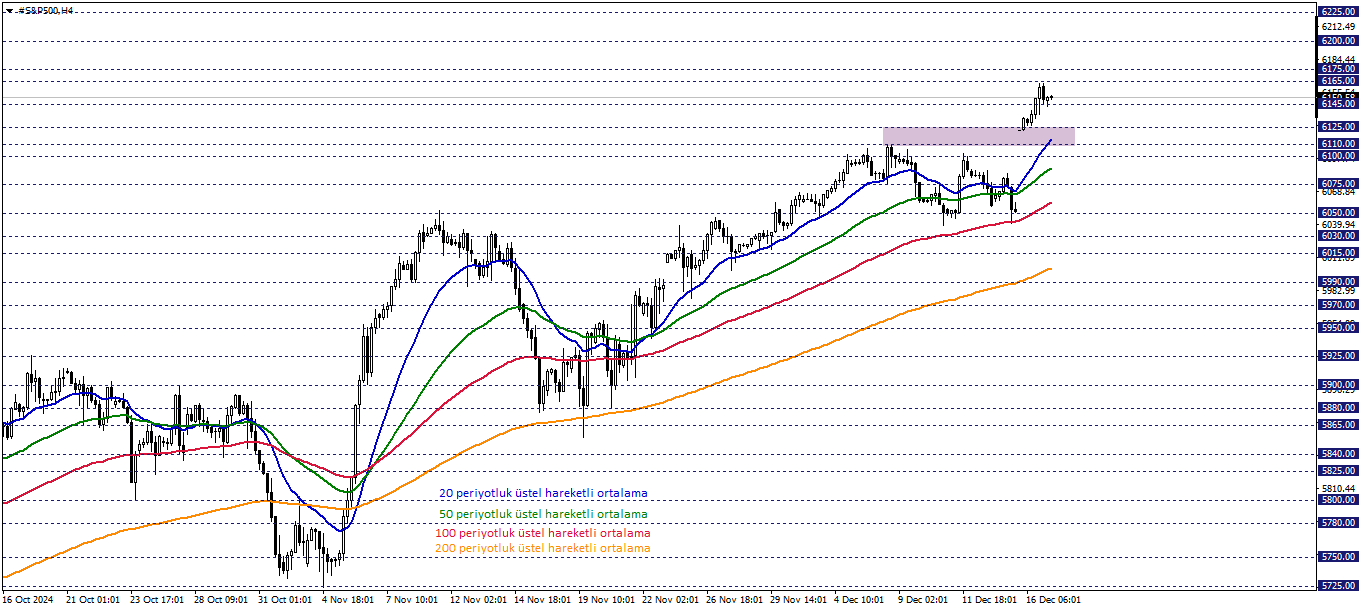Click the 23 Oct 17:01 time axis label
The width and height of the screenshot is (1362, 611).
pos(157,600)
